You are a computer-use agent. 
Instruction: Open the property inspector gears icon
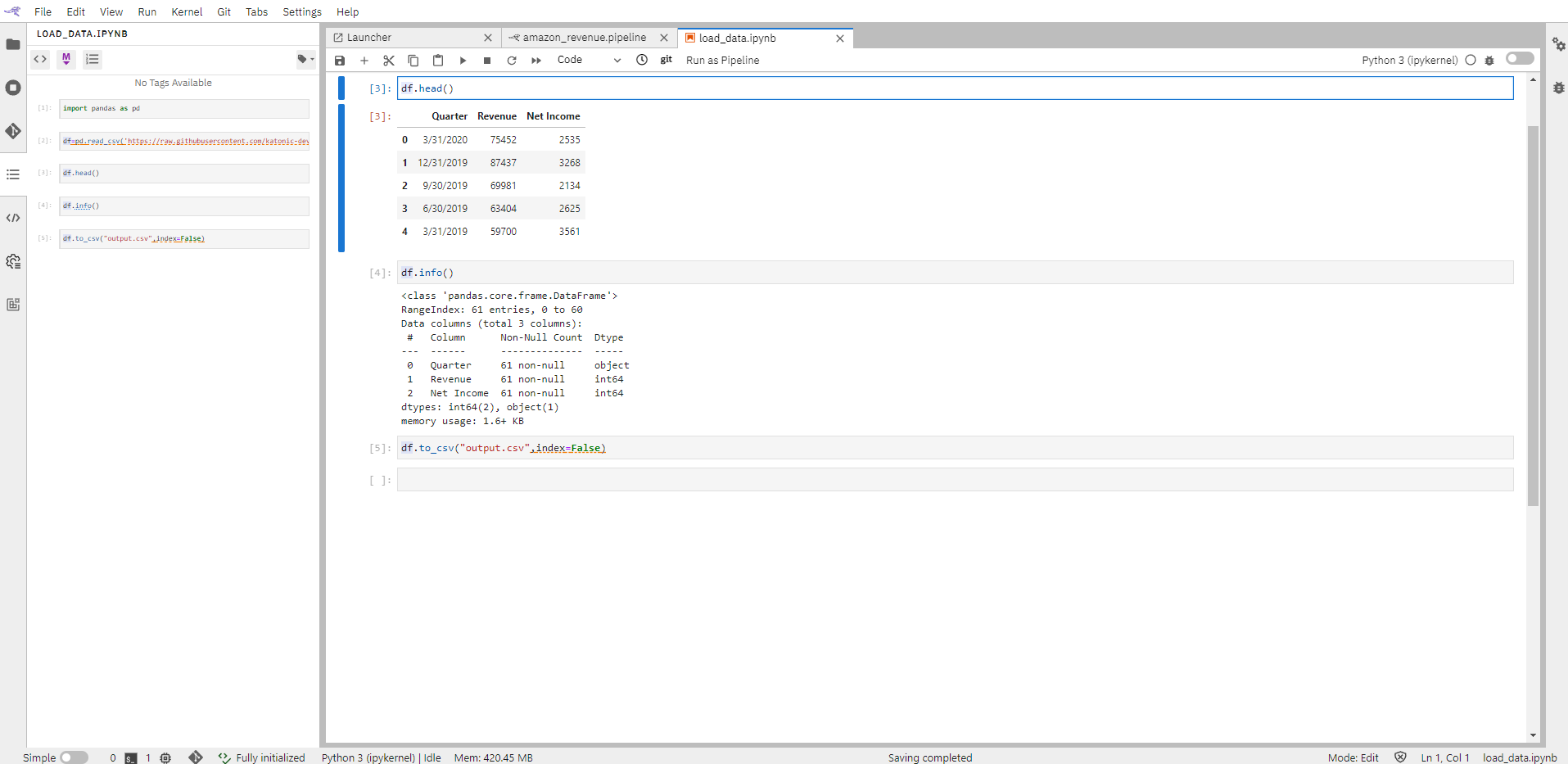click(1558, 44)
